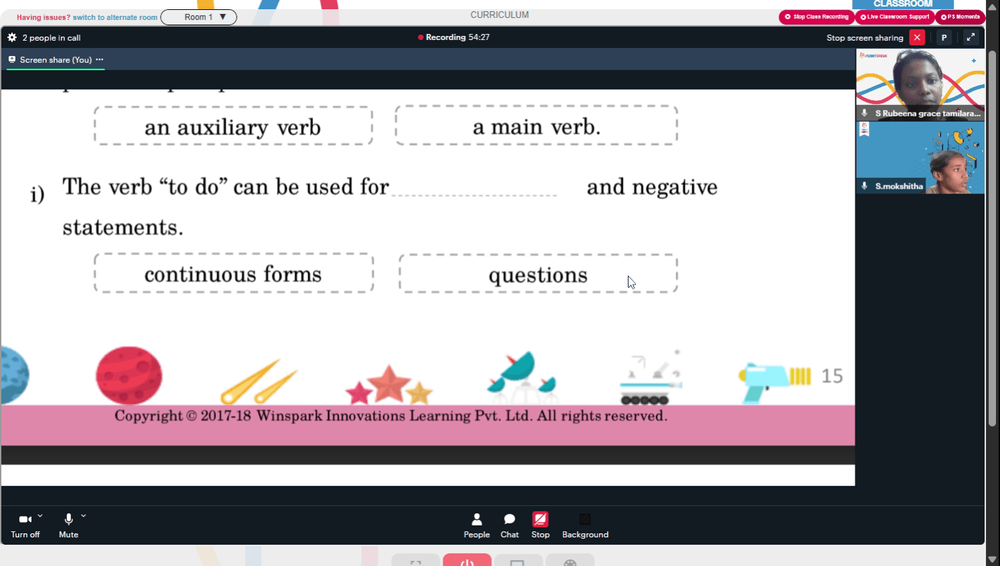This screenshot has height=566, width=1000.
Task: Click the screen icon right of power button
Action: [x=517, y=561]
